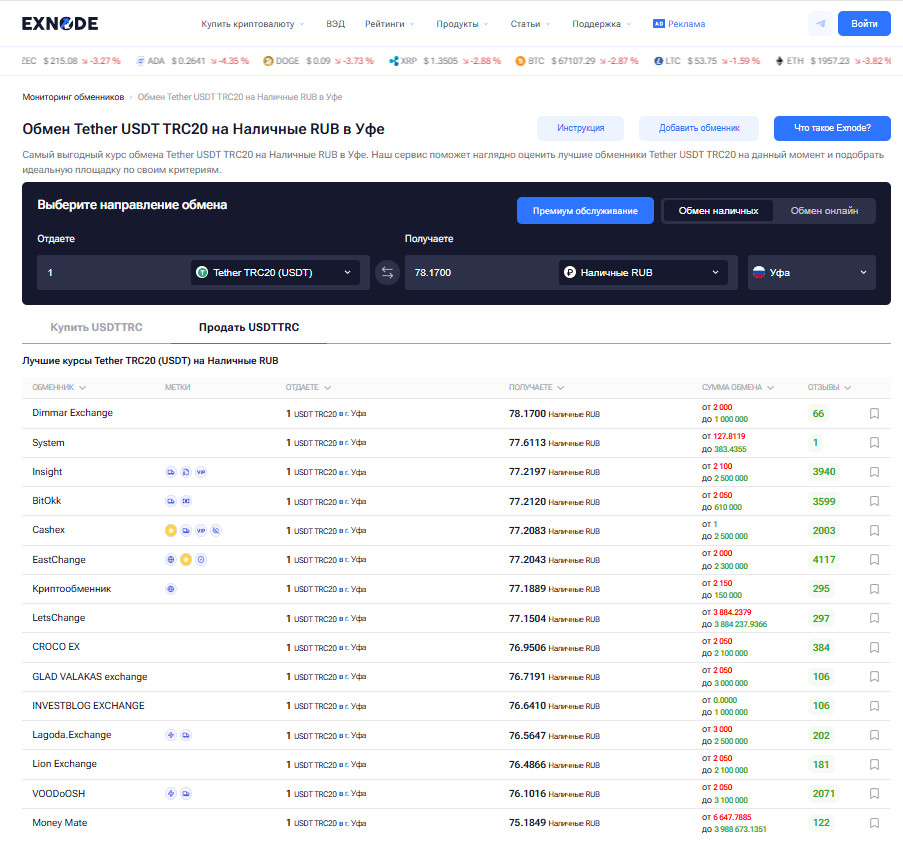The image size is (903, 842).
Task: Sort by the ПОЛУЧАЕТЕ column header
Action: point(536,388)
